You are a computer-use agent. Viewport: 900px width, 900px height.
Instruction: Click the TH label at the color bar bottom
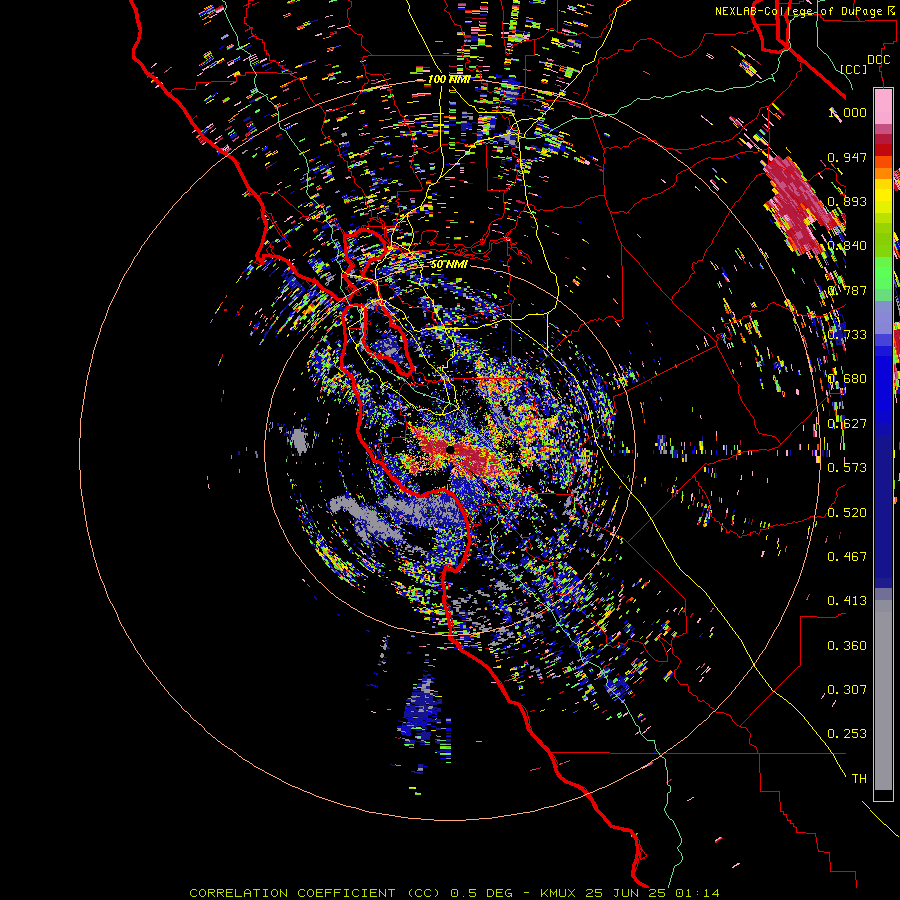tap(859, 779)
